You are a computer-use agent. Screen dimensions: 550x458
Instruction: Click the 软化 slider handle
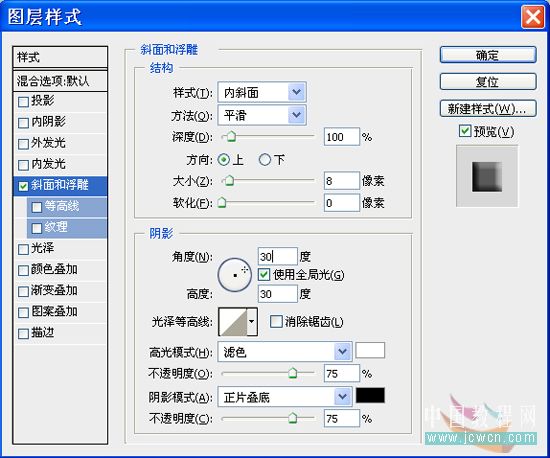tap(222, 203)
